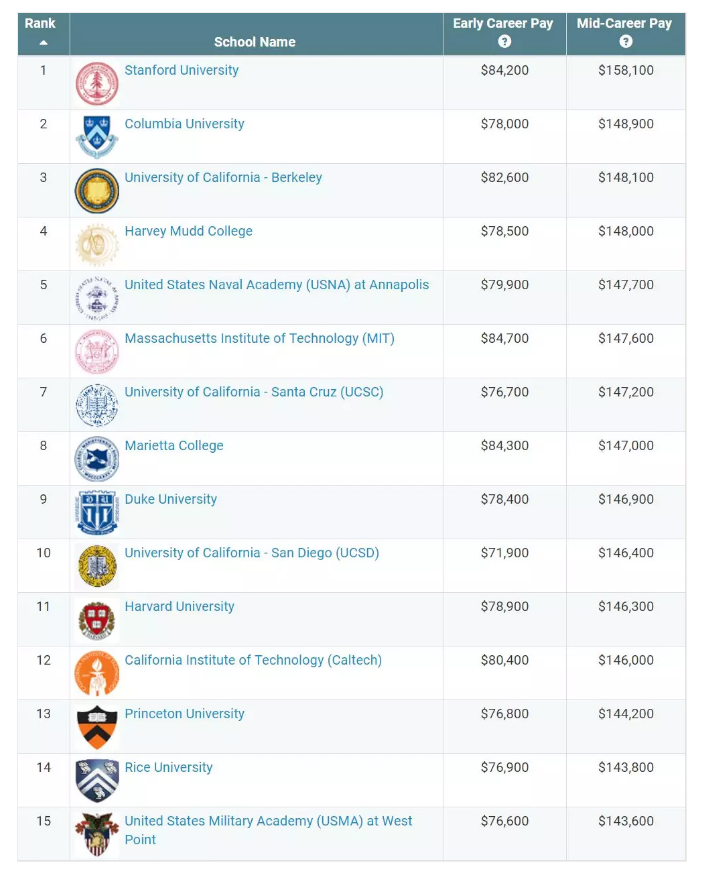Image resolution: width=706 pixels, height=874 pixels.
Task: Open the Marietta College link
Action: (x=174, y=445)
